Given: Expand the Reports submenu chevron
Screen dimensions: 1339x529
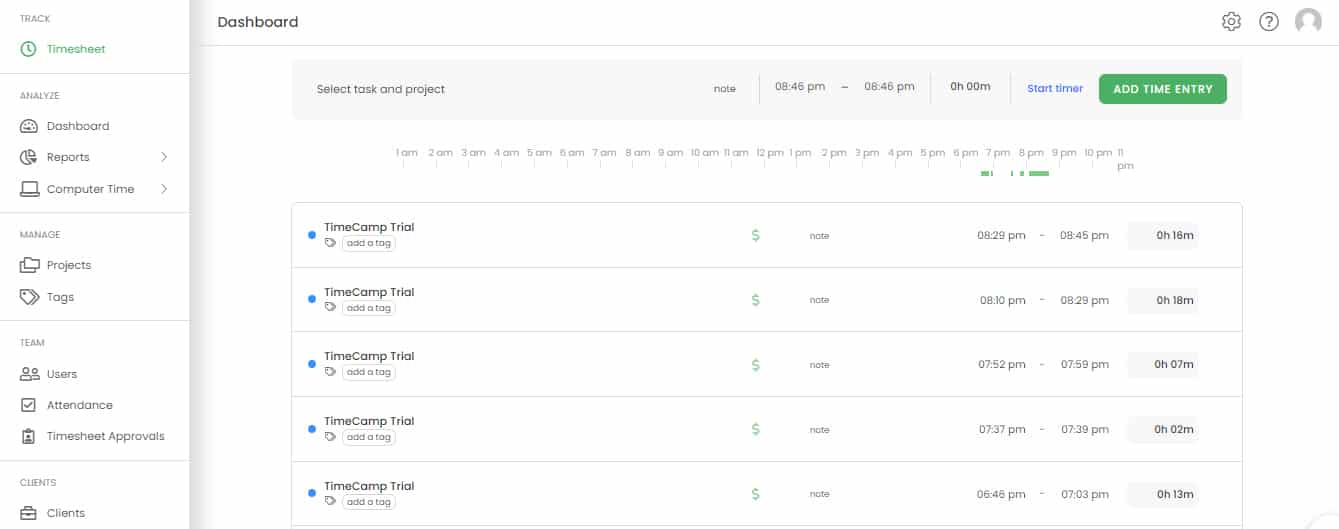Looking at the screenshot, I should (164, 157).
